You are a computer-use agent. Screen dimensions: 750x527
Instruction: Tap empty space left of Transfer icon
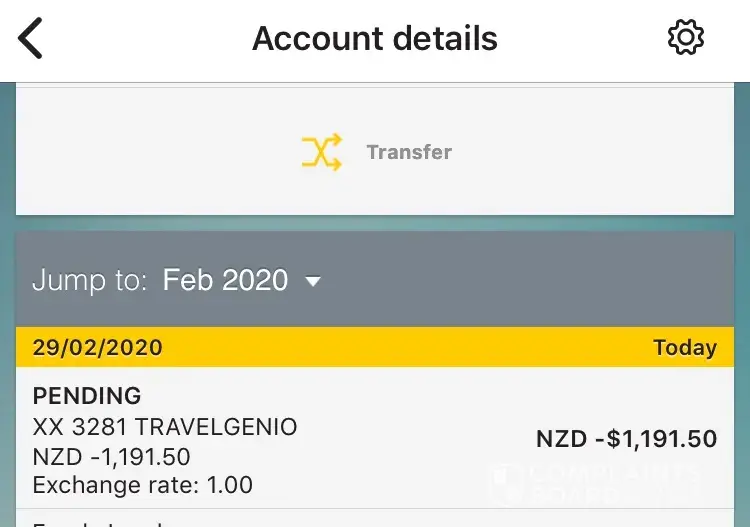[x=150, y=152]
